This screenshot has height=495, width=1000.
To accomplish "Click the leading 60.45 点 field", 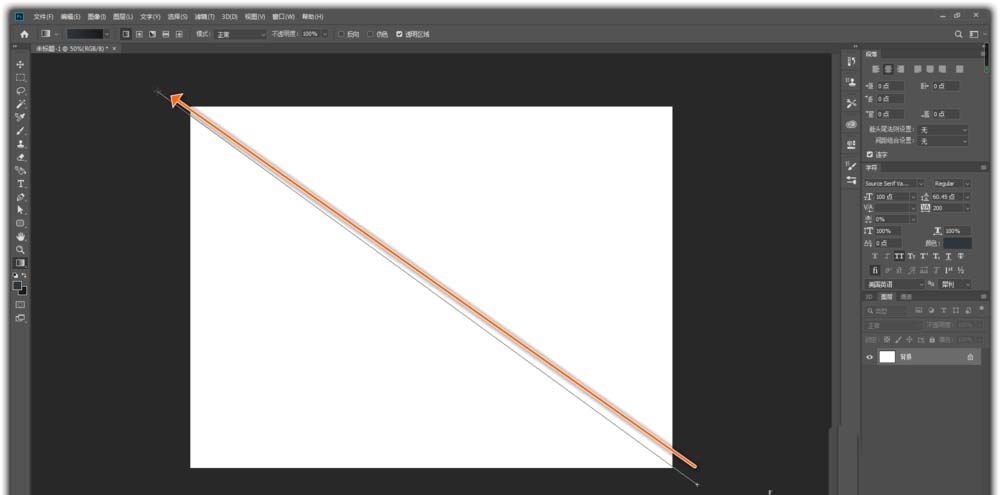I will tap(946, 197).
